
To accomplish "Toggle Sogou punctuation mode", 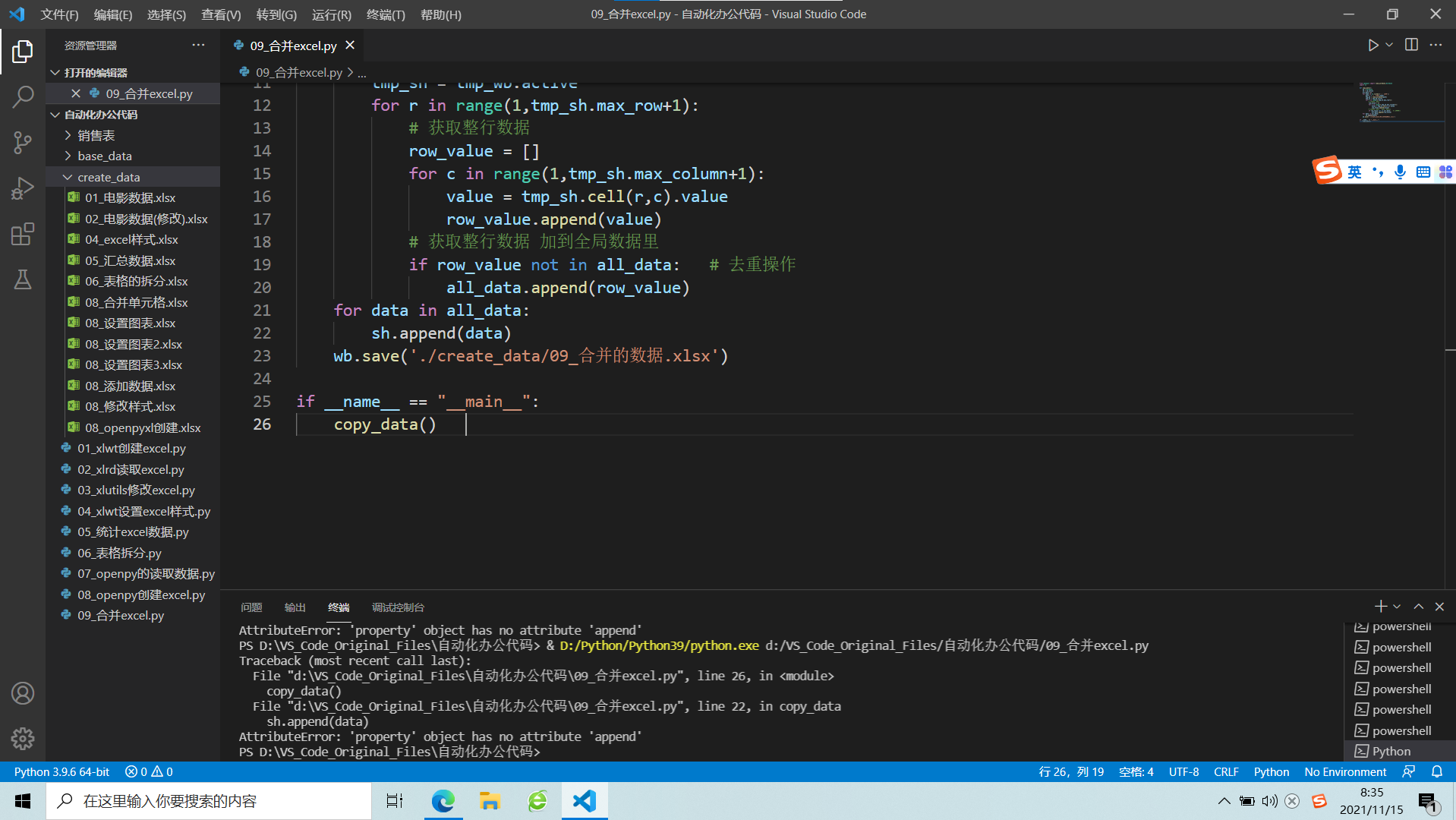I will click(x=1377, y=172).
